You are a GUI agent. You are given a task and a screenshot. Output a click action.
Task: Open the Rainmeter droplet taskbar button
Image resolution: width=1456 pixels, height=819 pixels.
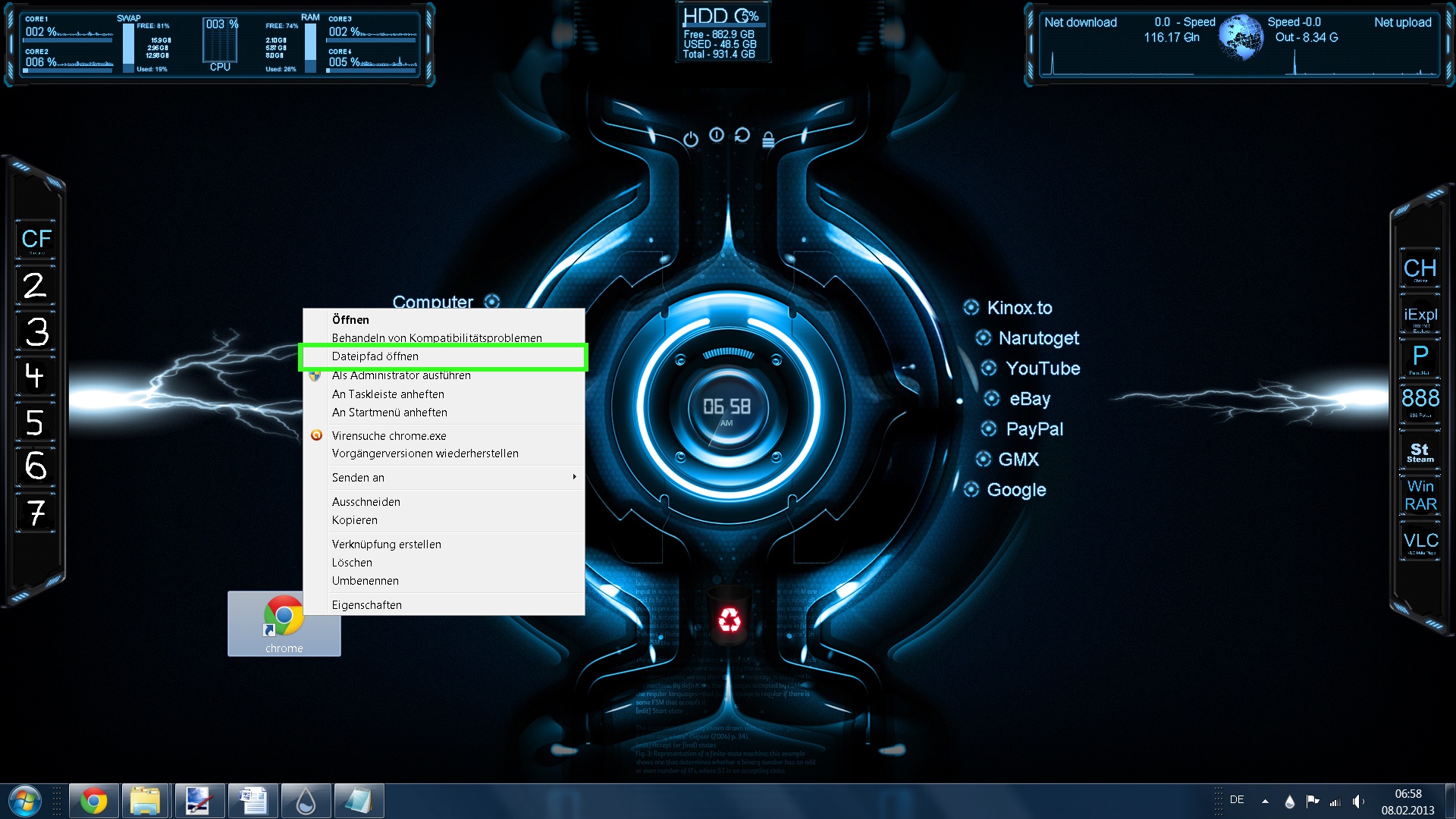coord(306,801)
